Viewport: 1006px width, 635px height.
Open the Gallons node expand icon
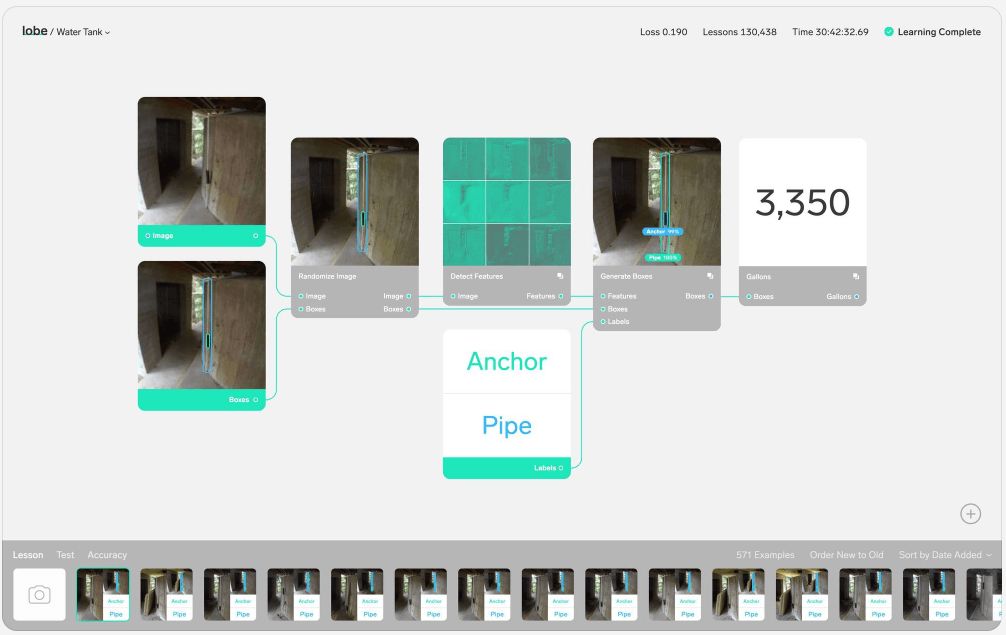pos(856,276)
